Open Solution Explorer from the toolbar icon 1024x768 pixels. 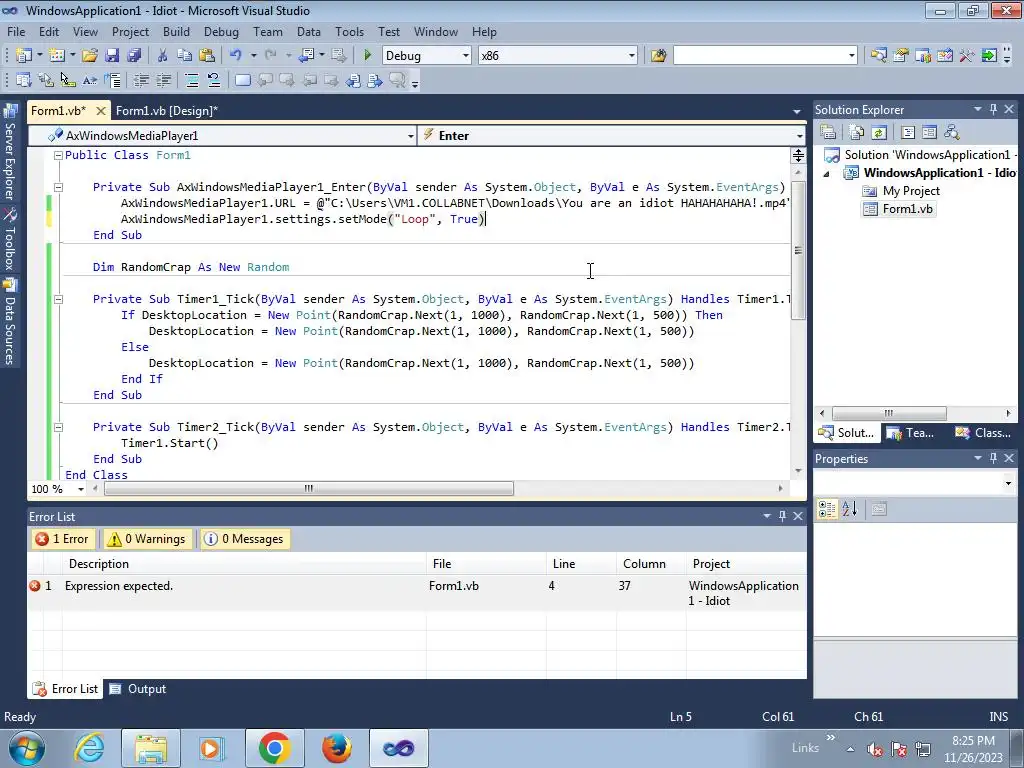click(x=878, y=56)
